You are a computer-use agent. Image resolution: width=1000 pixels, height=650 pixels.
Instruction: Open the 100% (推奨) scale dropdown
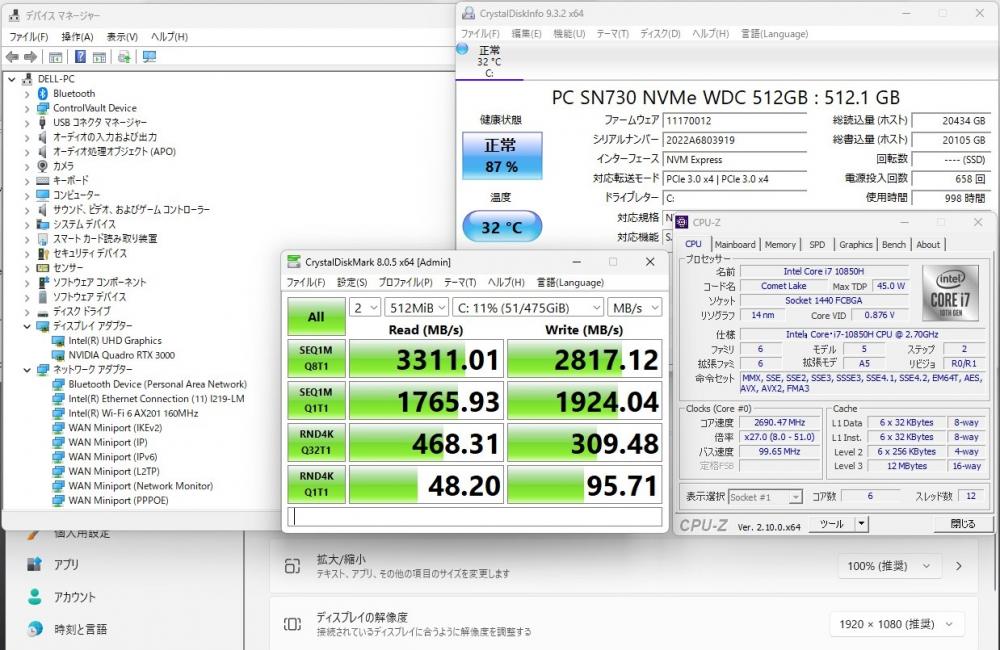[889, 566]
